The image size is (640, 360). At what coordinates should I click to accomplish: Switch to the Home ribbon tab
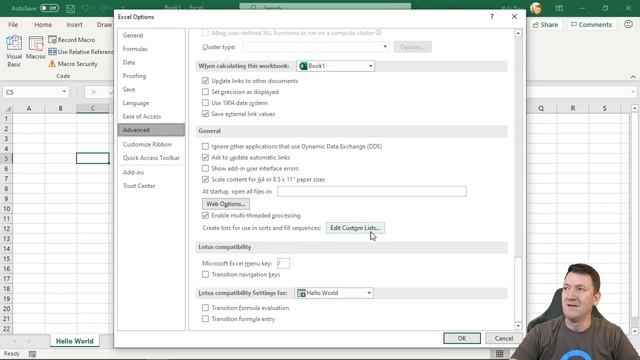(43, 24)
